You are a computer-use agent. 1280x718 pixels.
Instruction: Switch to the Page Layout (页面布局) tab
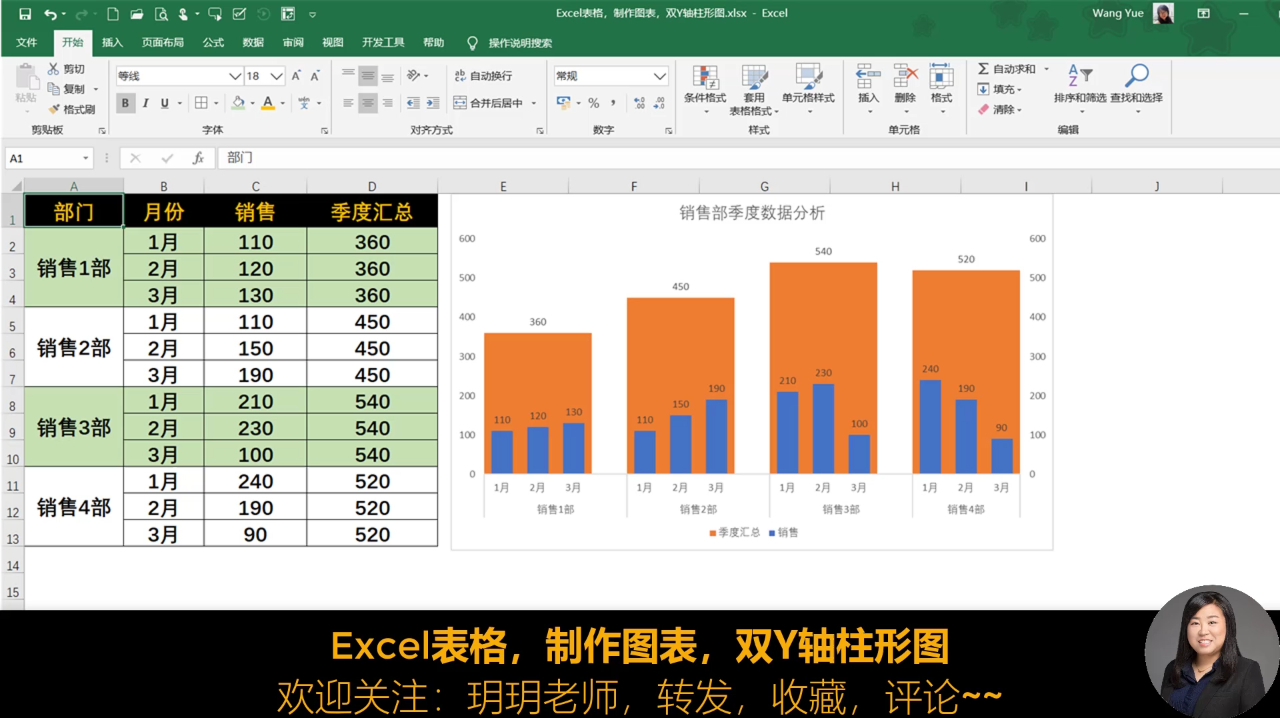162,43
